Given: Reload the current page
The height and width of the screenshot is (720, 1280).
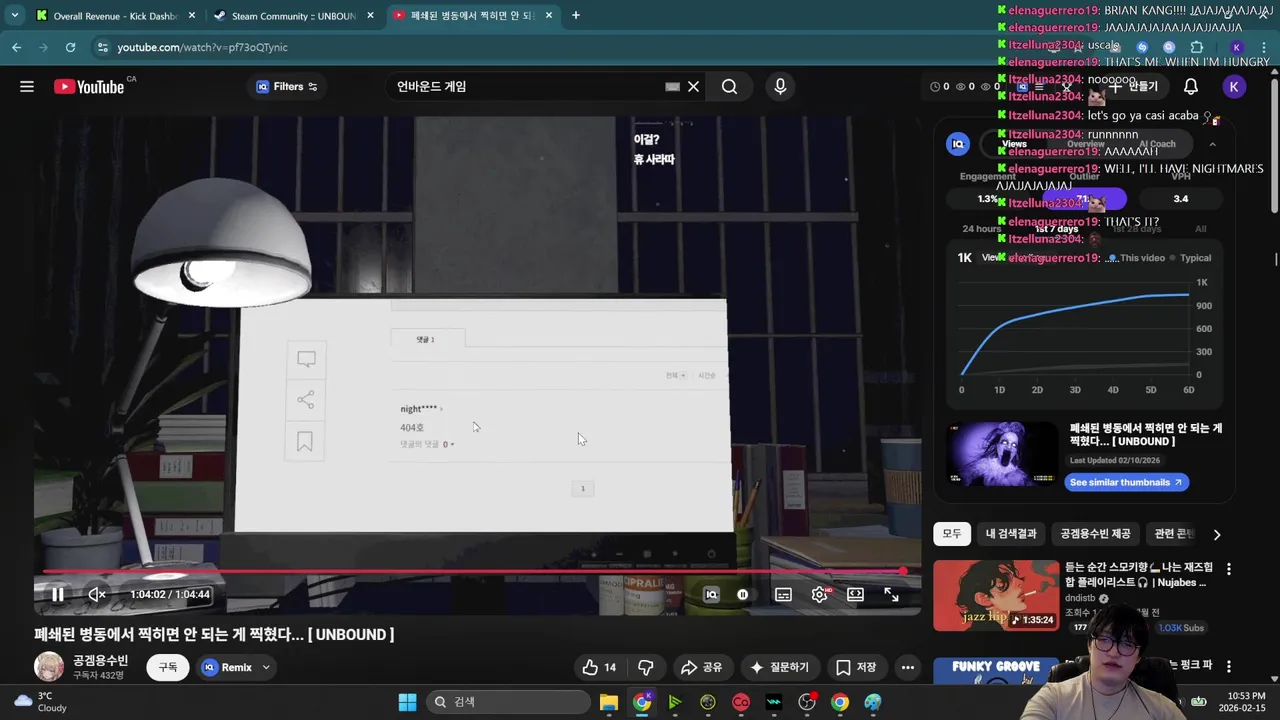Looking at the screenshot, I should (x=70, y=47).
